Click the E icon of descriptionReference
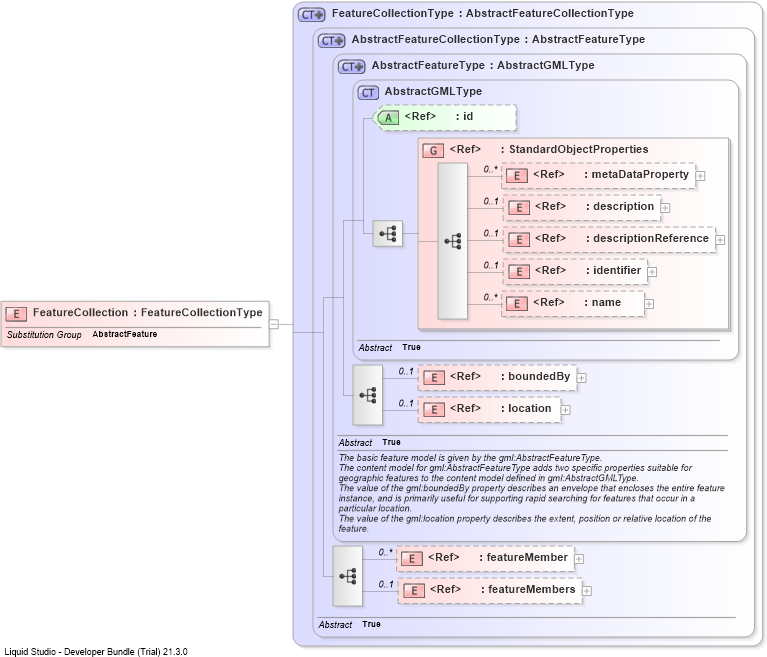 519,240
